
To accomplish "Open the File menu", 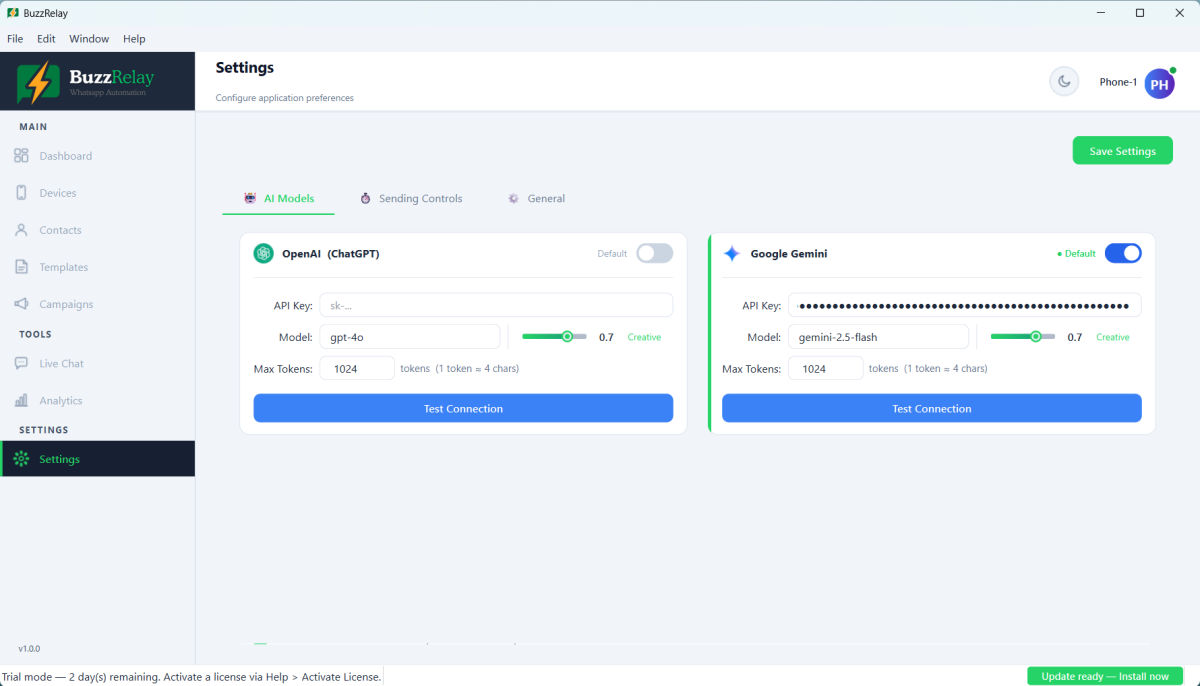I will click(x=15, y=39).
